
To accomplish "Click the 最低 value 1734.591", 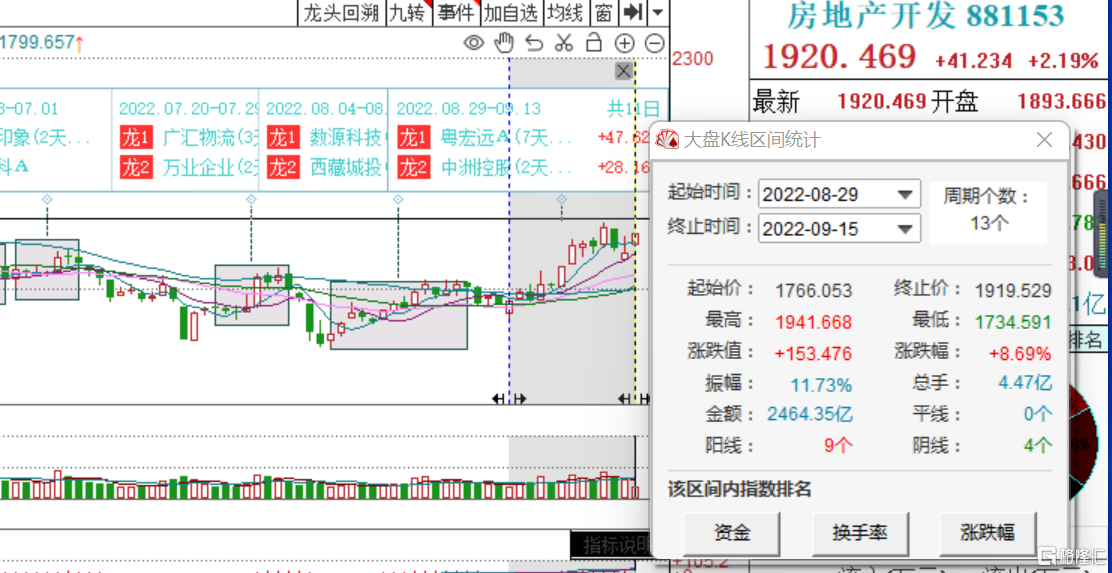I will click(x=1013, y=323).
